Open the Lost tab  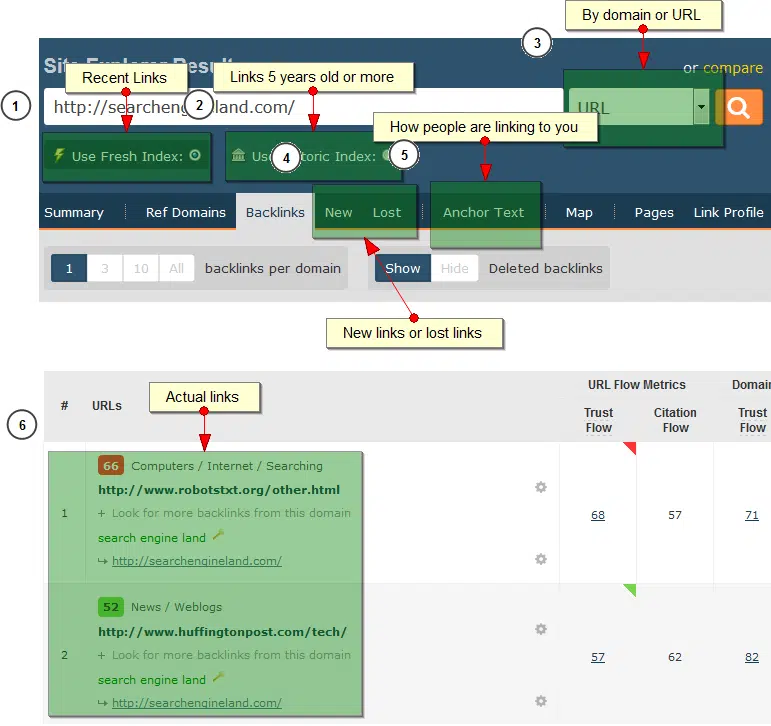point(386,212)
